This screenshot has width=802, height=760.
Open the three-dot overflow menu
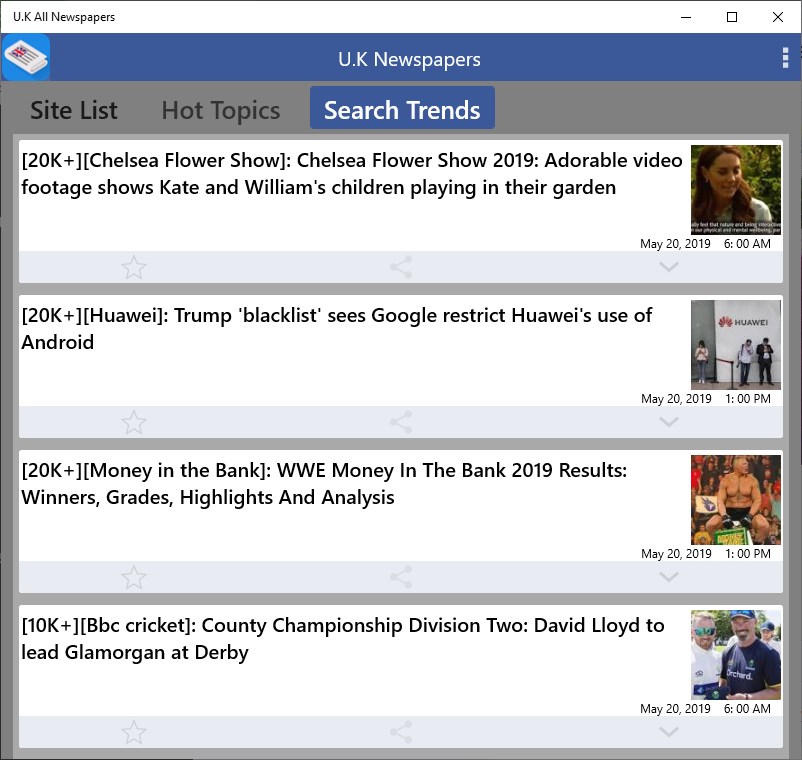785,58
